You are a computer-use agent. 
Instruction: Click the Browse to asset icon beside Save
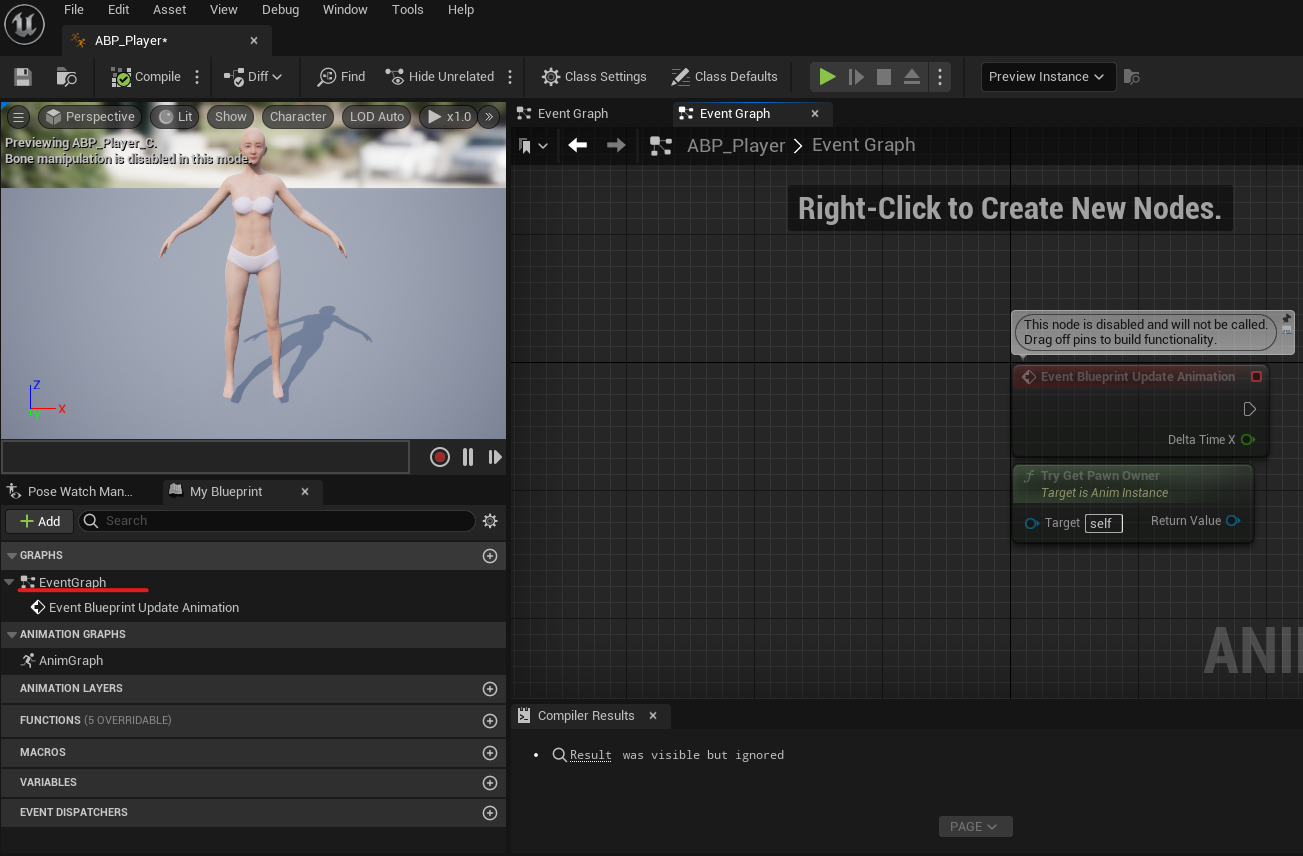click(x=67, y=77)
